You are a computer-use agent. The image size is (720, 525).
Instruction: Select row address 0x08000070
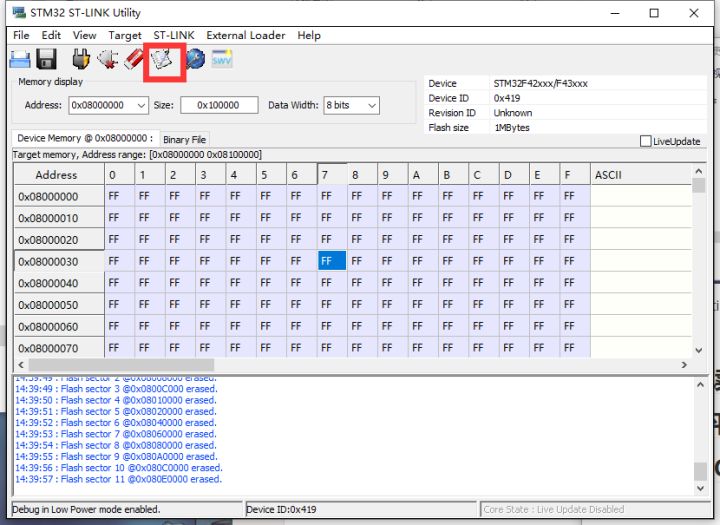(x=59, y=348)
